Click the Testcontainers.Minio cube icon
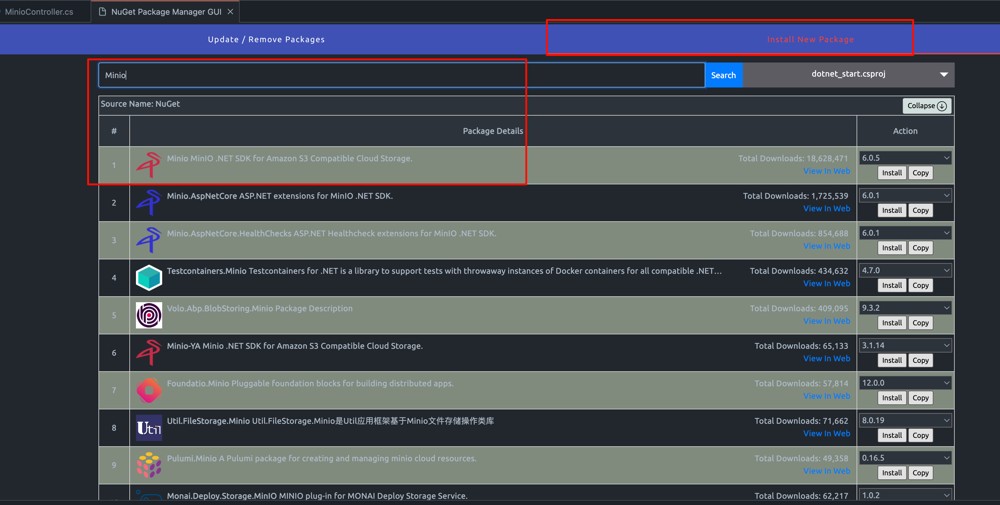The width and height of the screenshot is (1000, 505). [148, 277]
